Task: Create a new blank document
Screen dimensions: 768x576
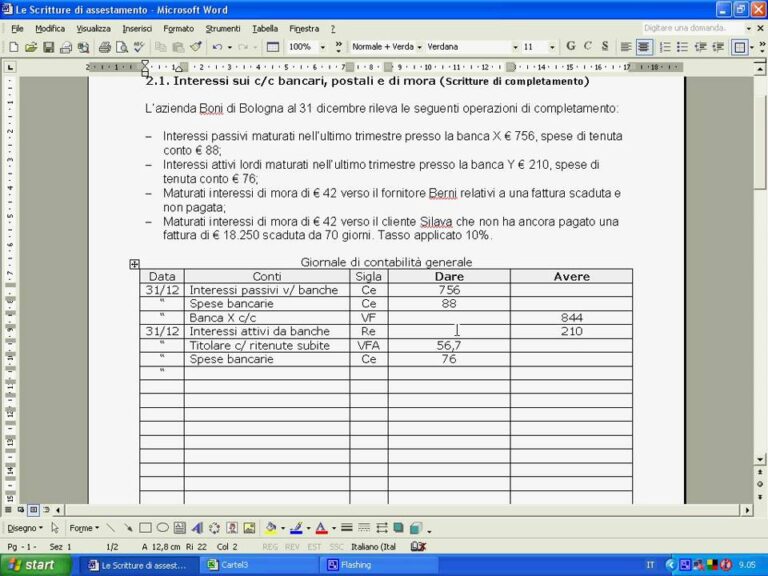Action: (14, 48)
